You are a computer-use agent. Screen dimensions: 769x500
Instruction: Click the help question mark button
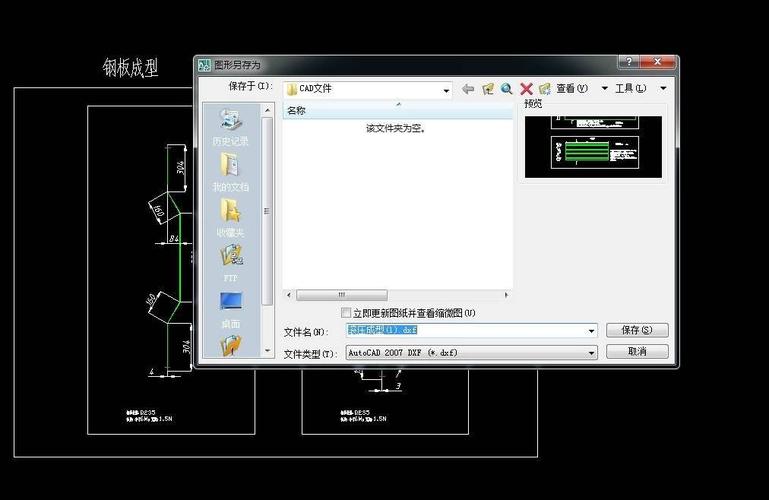click(629, 62)
